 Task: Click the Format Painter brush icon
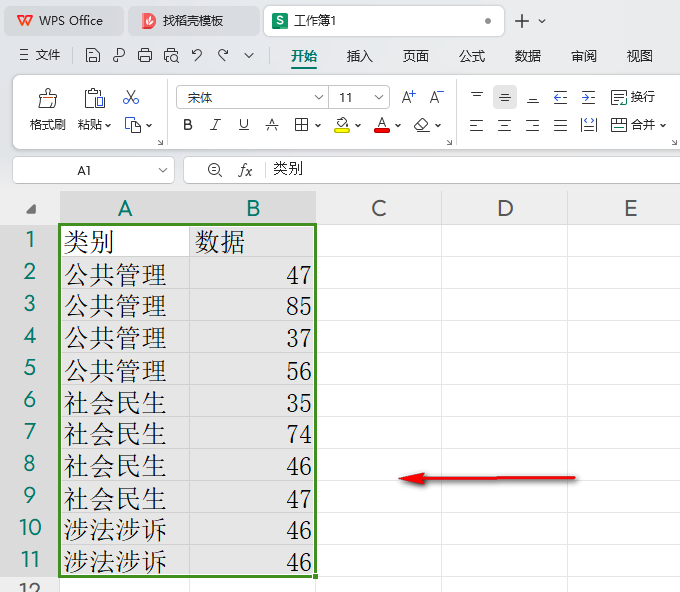coord(47,98)
